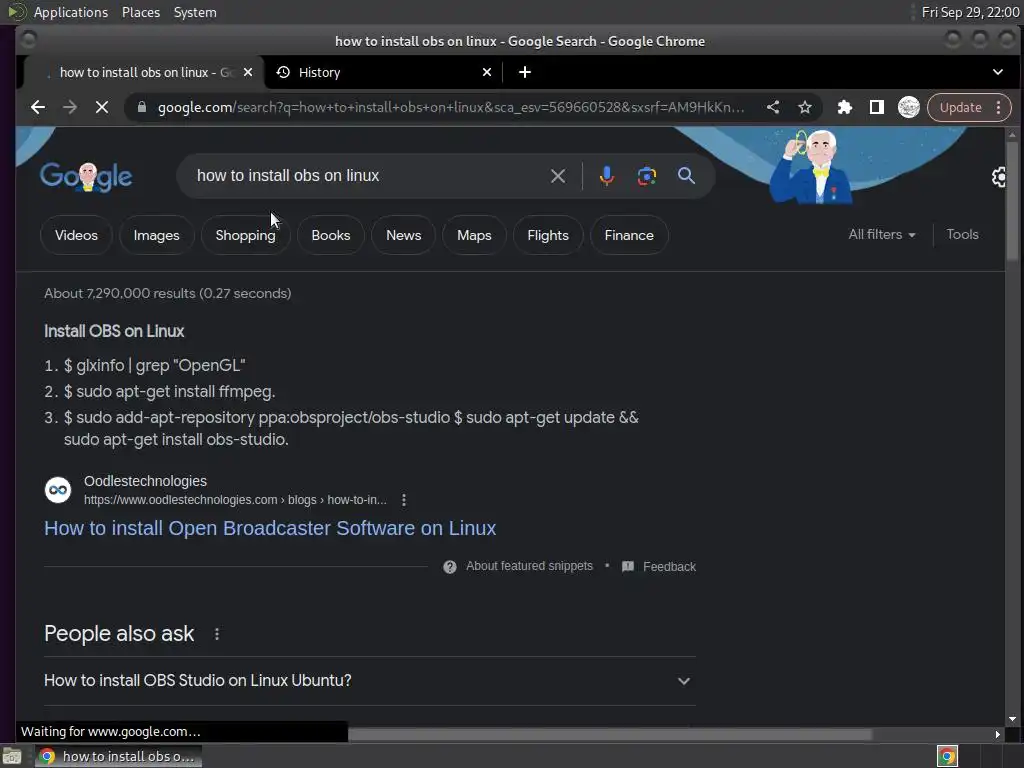The width and height of the screenshot is (1024, 768).
Task: Switch to the History tab
Action: click(382, 72)
